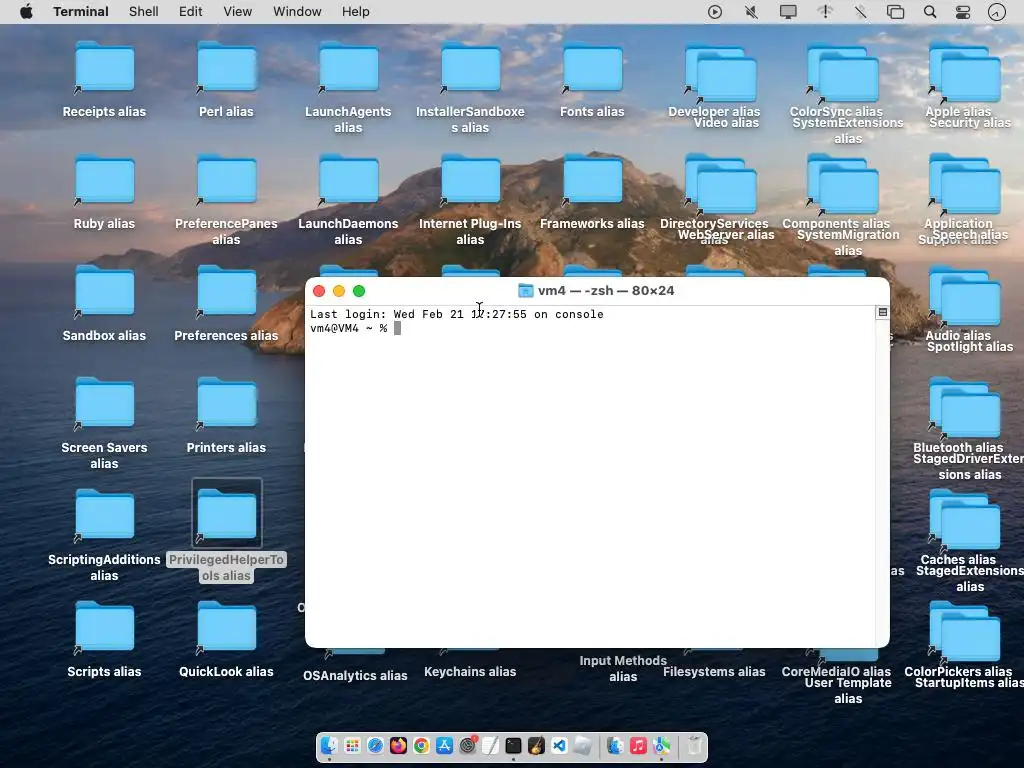The height and width of the screenshot is (768, 1024).
Task: Click the Wi-Fi warning icon in menu bar
Action: 825,12
